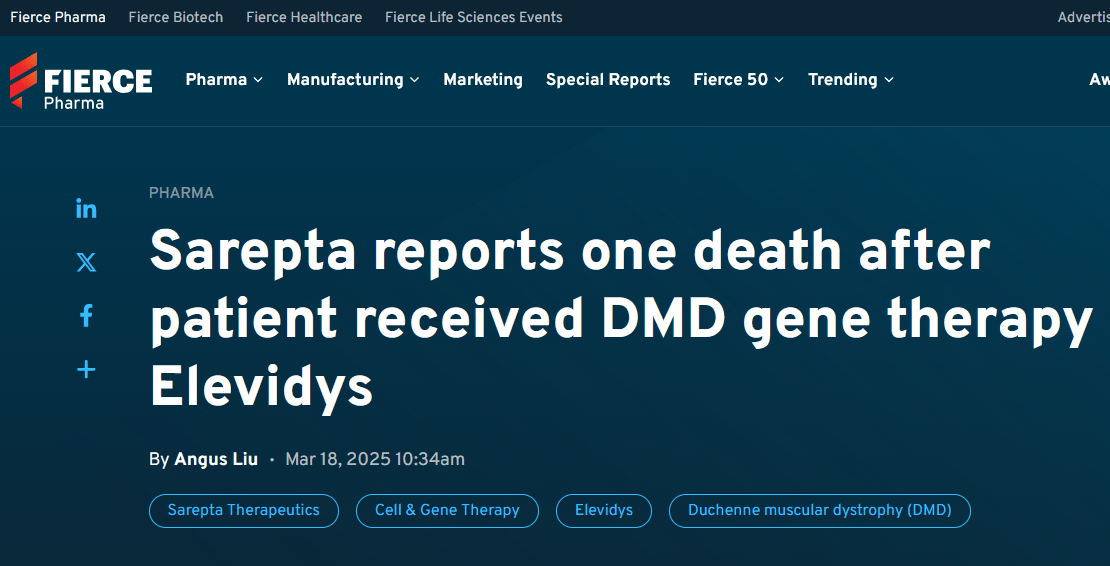1110x566 pixels.
Task: Share article on LinkedIn
Action: point(86,209)
